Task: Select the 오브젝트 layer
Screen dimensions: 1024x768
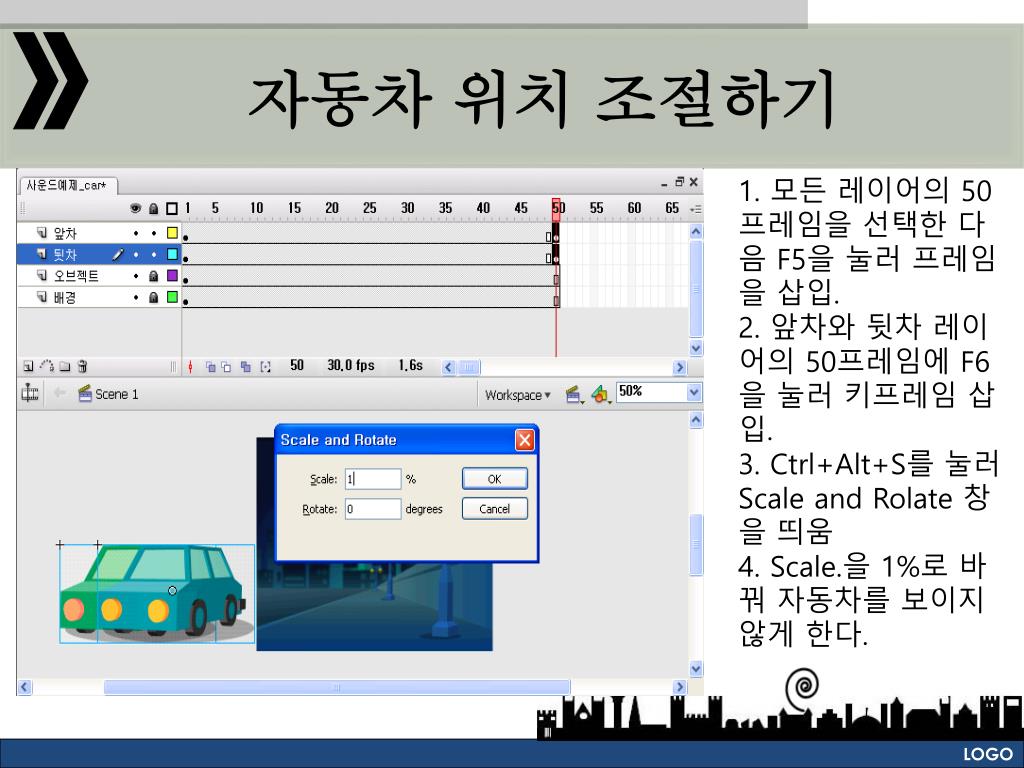Action: click(x=99, y=276)
